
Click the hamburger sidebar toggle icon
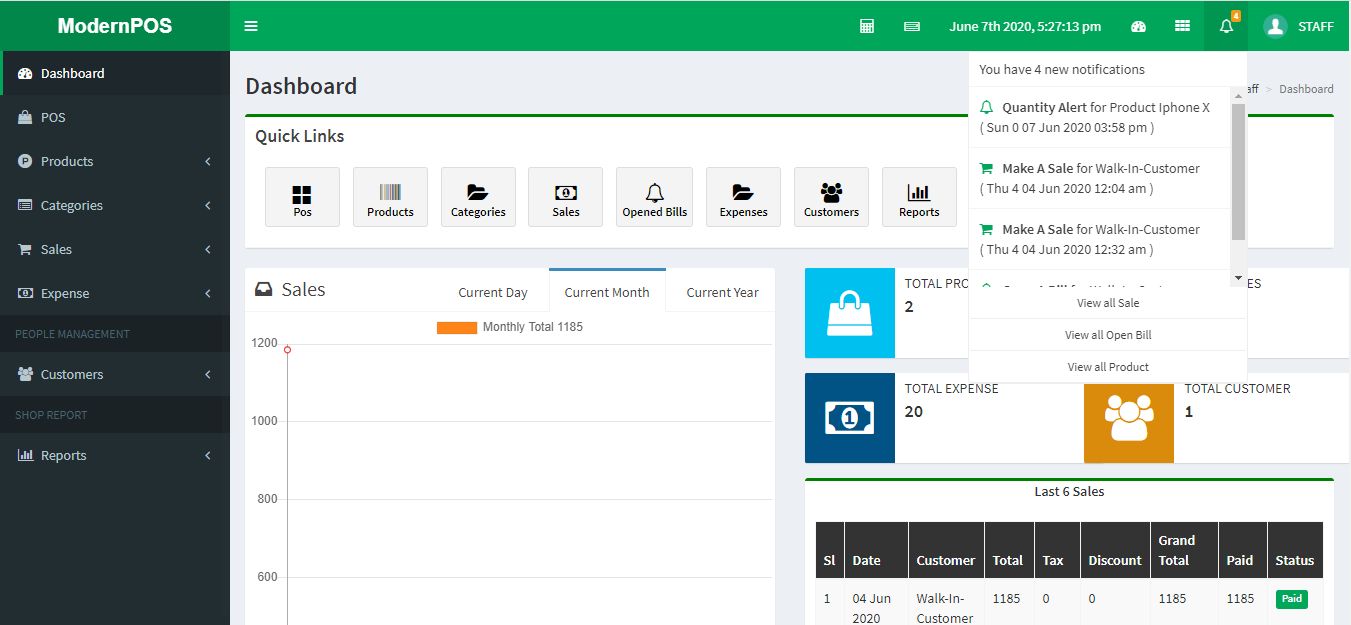(x=251, y=26)
